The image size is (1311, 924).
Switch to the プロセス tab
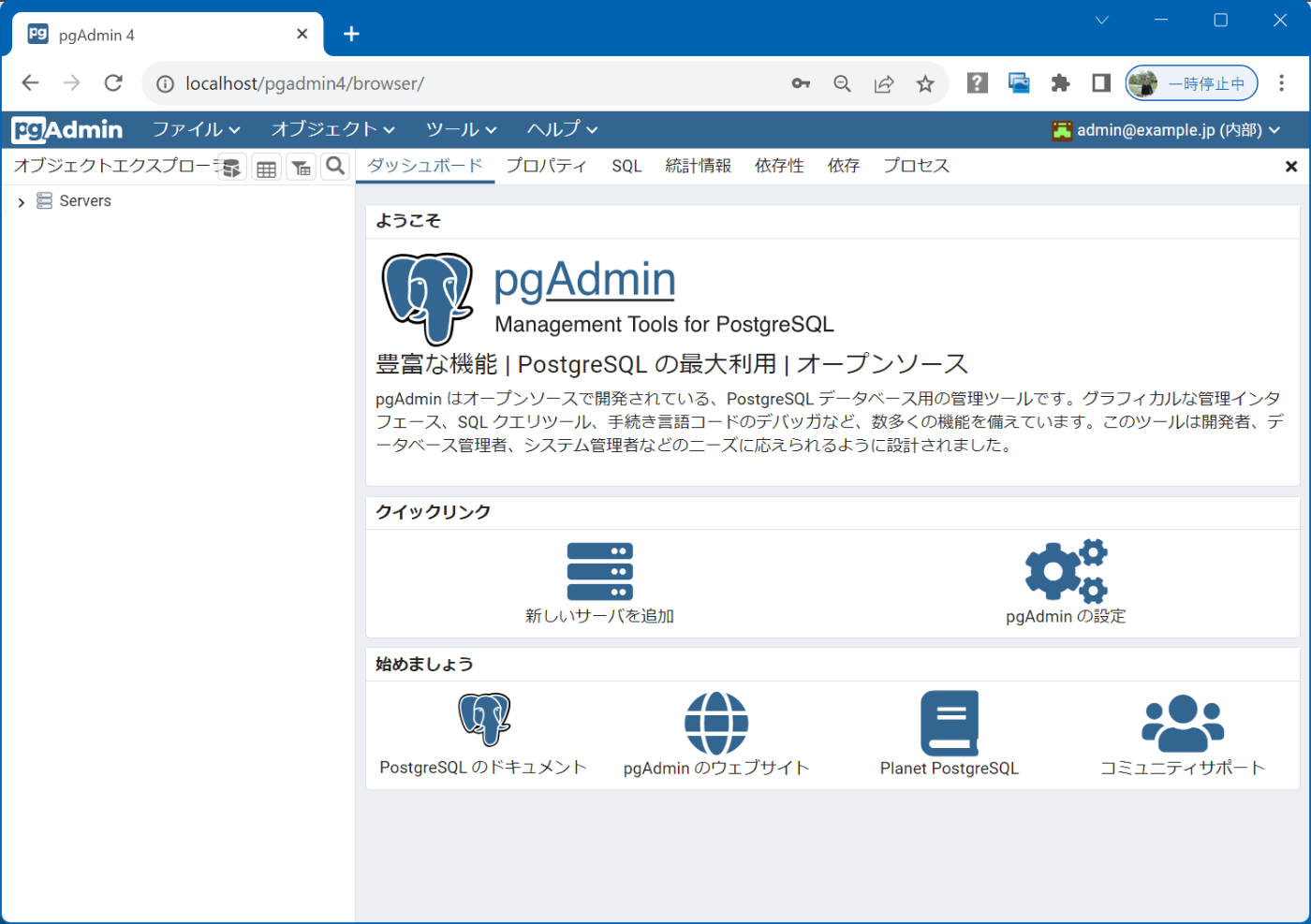click(x=917, y=166)
